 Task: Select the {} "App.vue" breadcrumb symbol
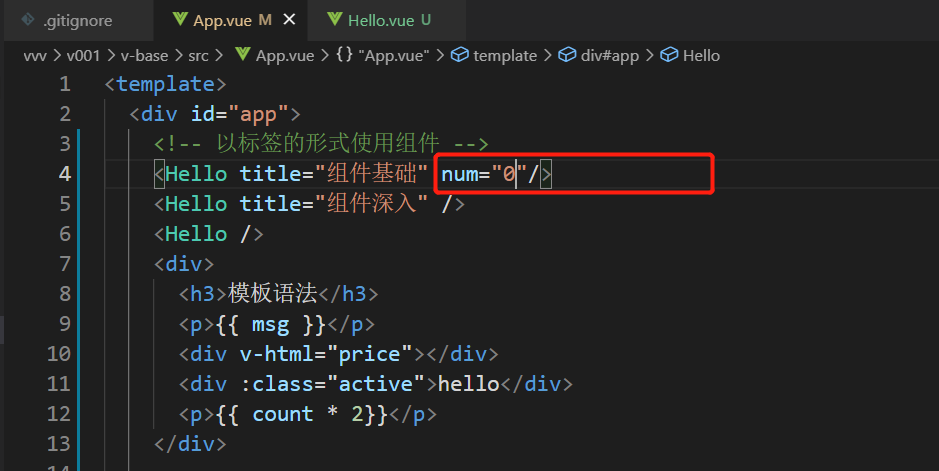382,56
